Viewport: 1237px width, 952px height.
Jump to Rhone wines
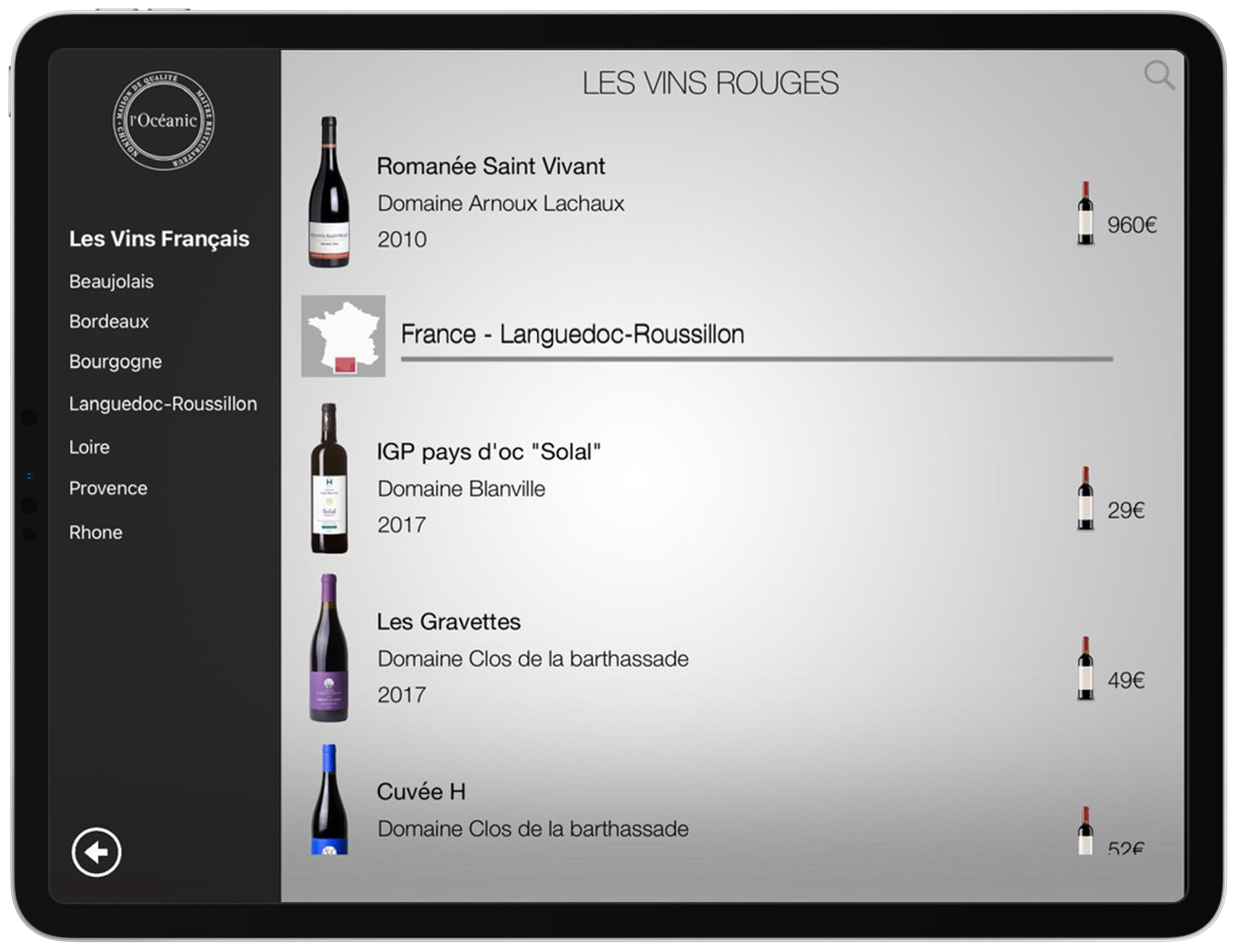95,532
